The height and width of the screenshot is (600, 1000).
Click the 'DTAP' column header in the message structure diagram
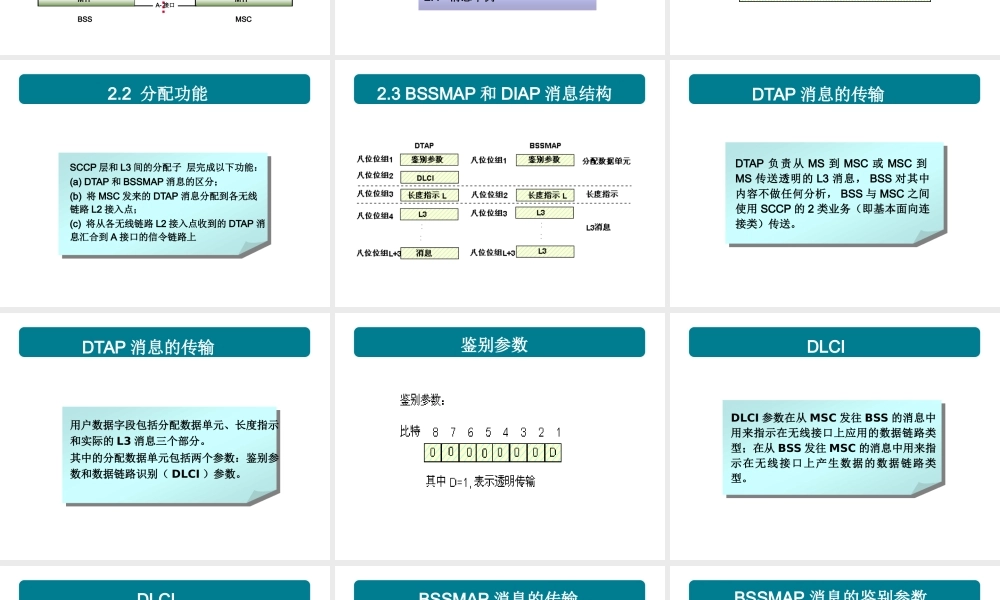(423, 145)
